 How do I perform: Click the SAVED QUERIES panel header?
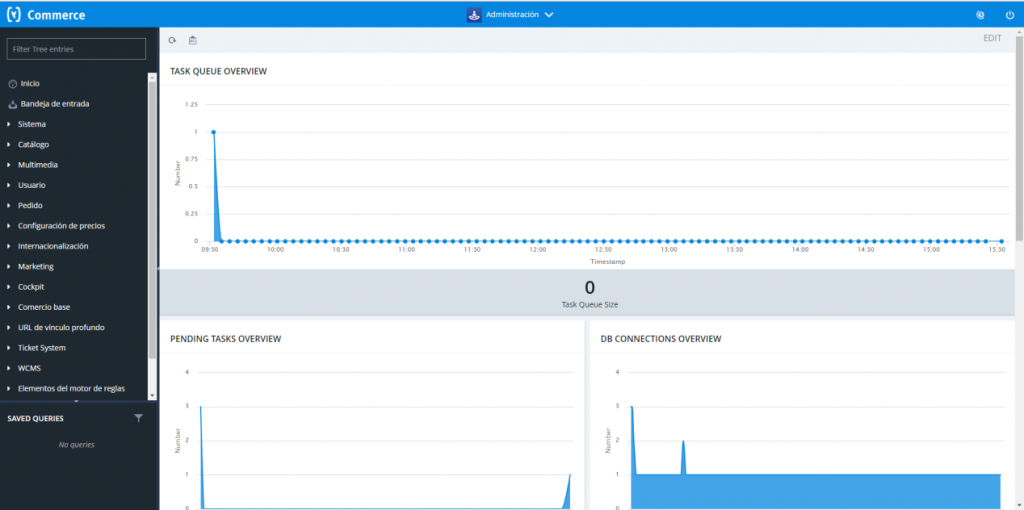(35, 419)
